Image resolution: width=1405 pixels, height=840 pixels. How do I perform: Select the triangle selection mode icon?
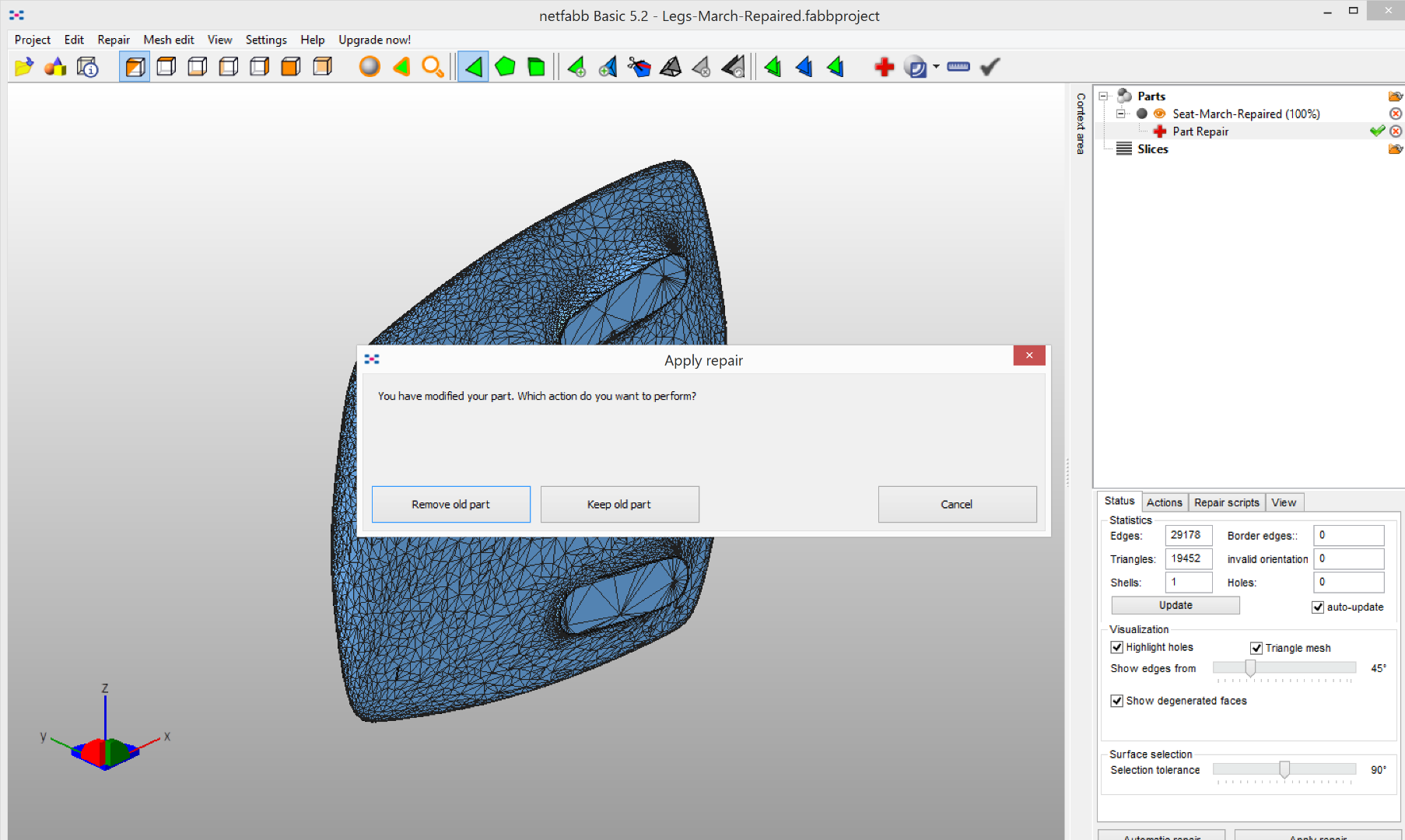473,67
